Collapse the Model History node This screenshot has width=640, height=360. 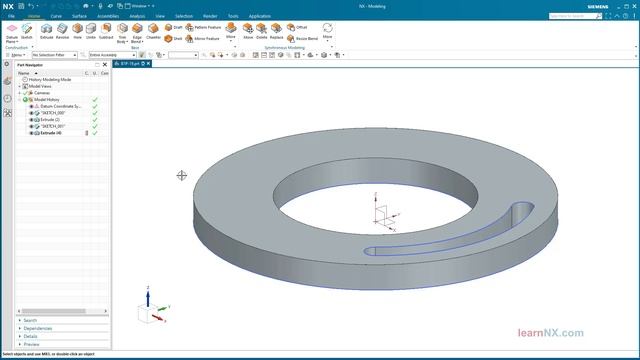click(19, 100)
